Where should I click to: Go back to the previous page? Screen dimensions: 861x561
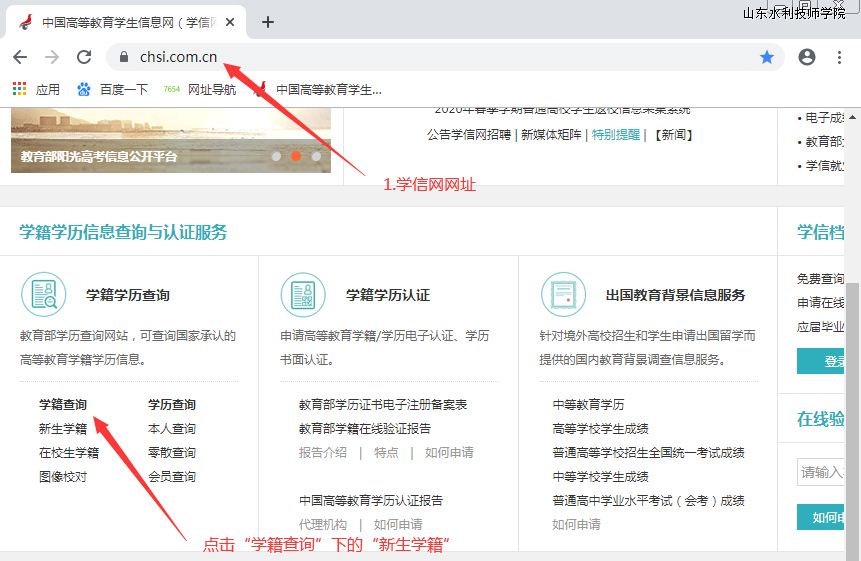(x=20, y=57)
